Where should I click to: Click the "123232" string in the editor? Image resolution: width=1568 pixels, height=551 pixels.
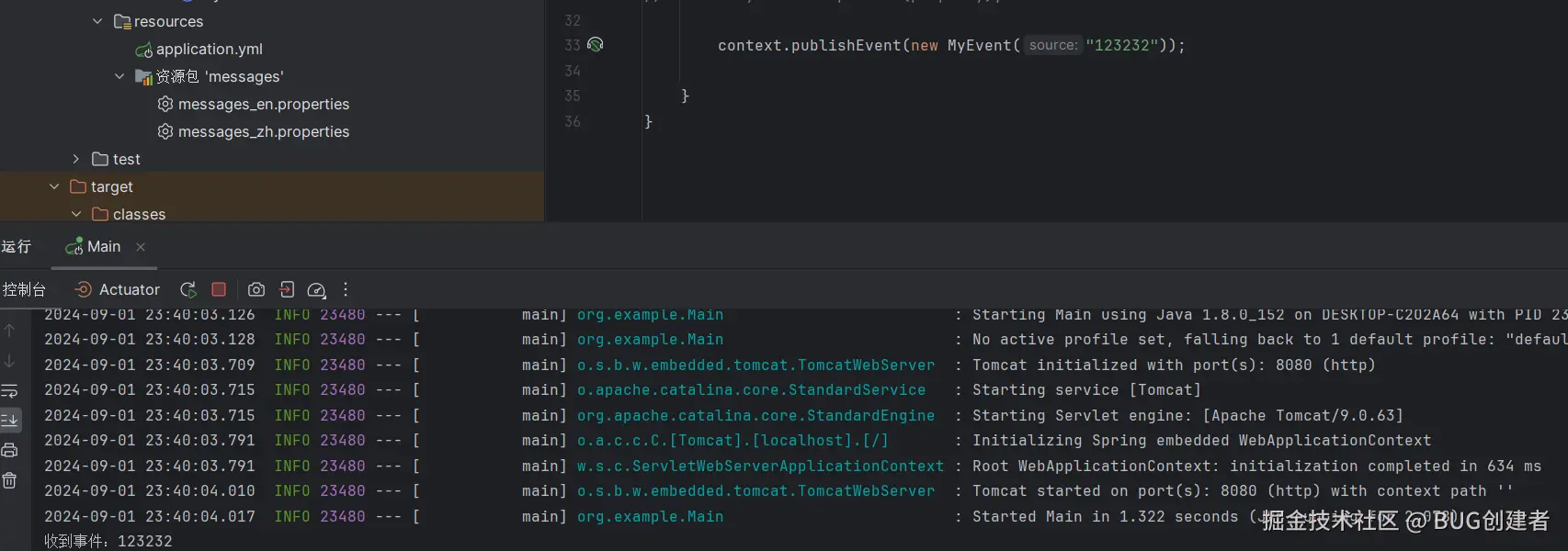pos(1121,45)
